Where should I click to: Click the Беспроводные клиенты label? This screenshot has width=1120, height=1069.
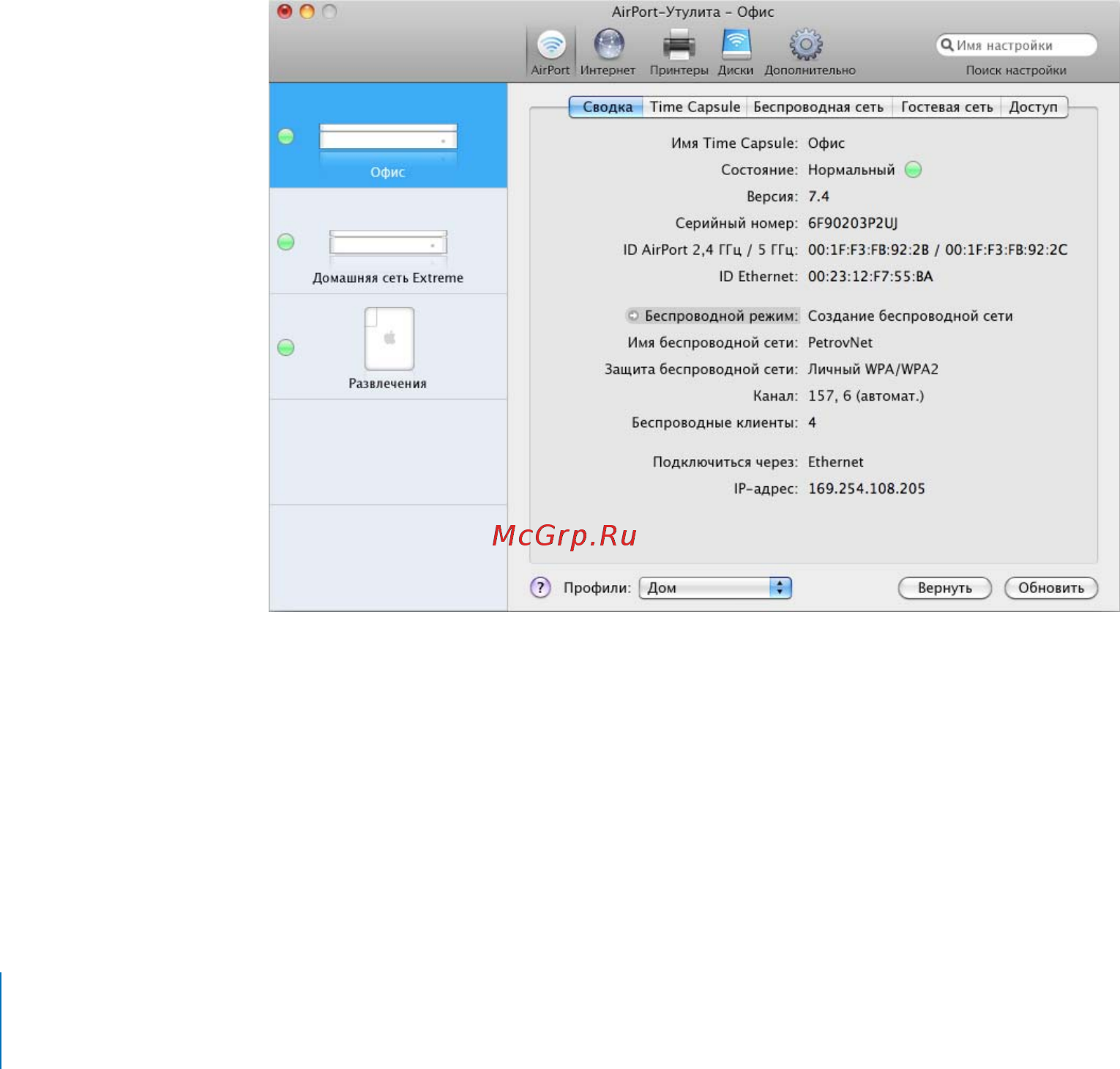714,422
